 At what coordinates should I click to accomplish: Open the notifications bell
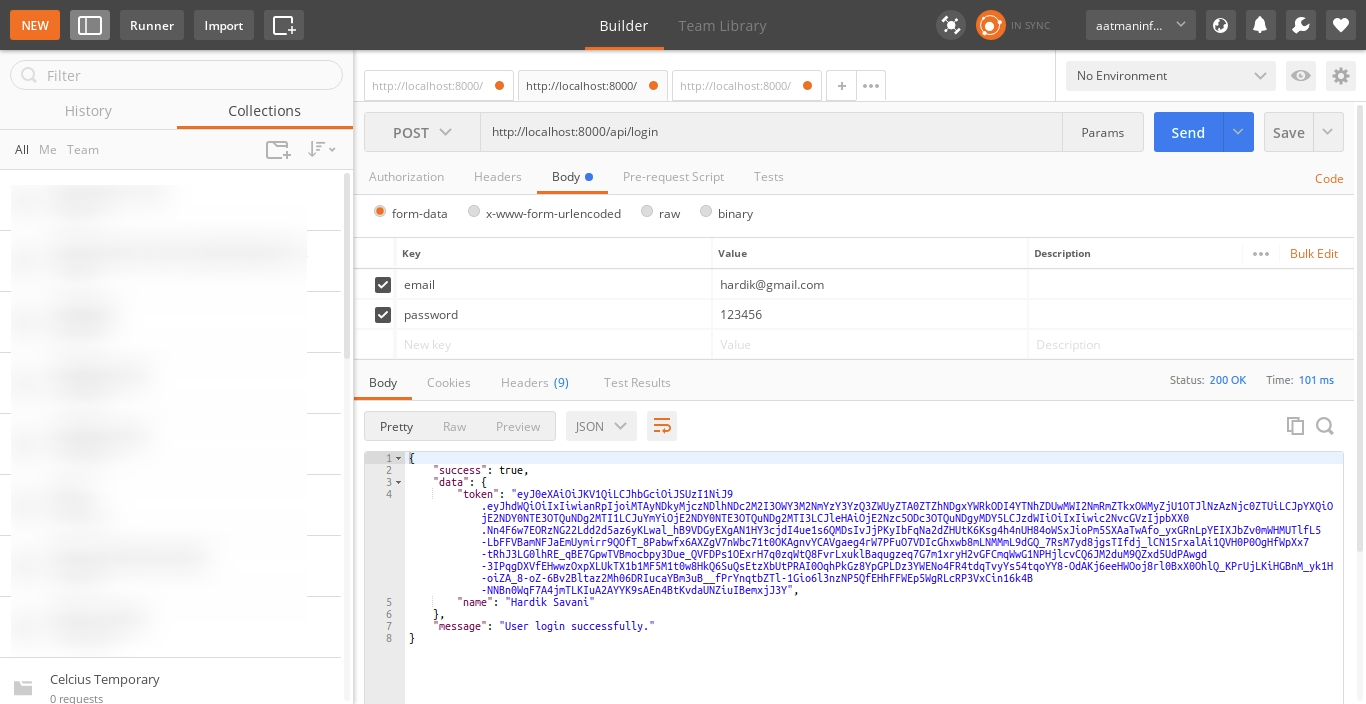(1261, 25)
